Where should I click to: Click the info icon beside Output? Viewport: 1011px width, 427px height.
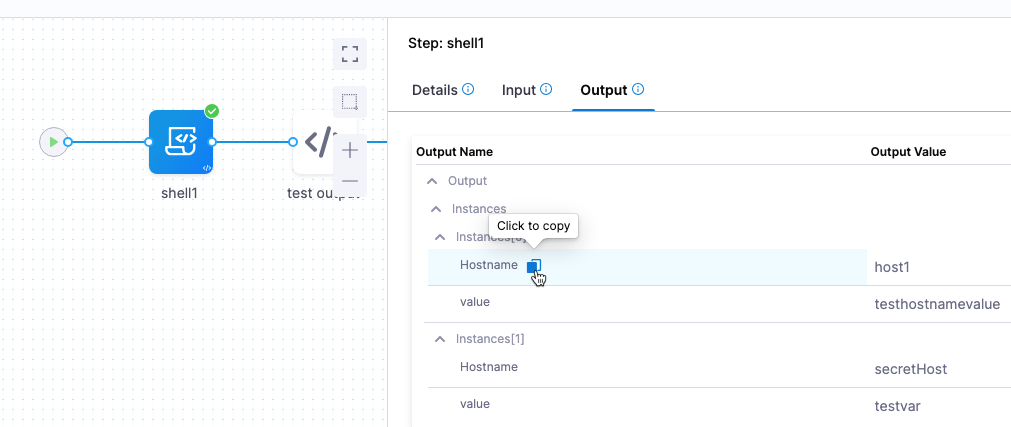(638, 89)
